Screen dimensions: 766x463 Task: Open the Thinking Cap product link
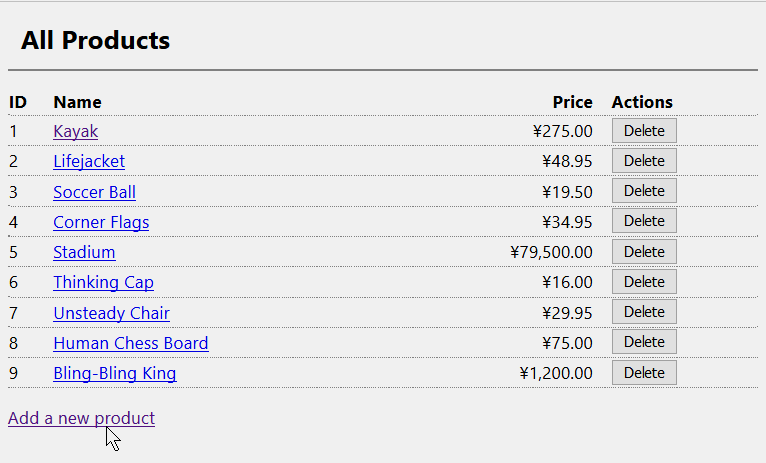pyautogui.click(x=104, y=282)
